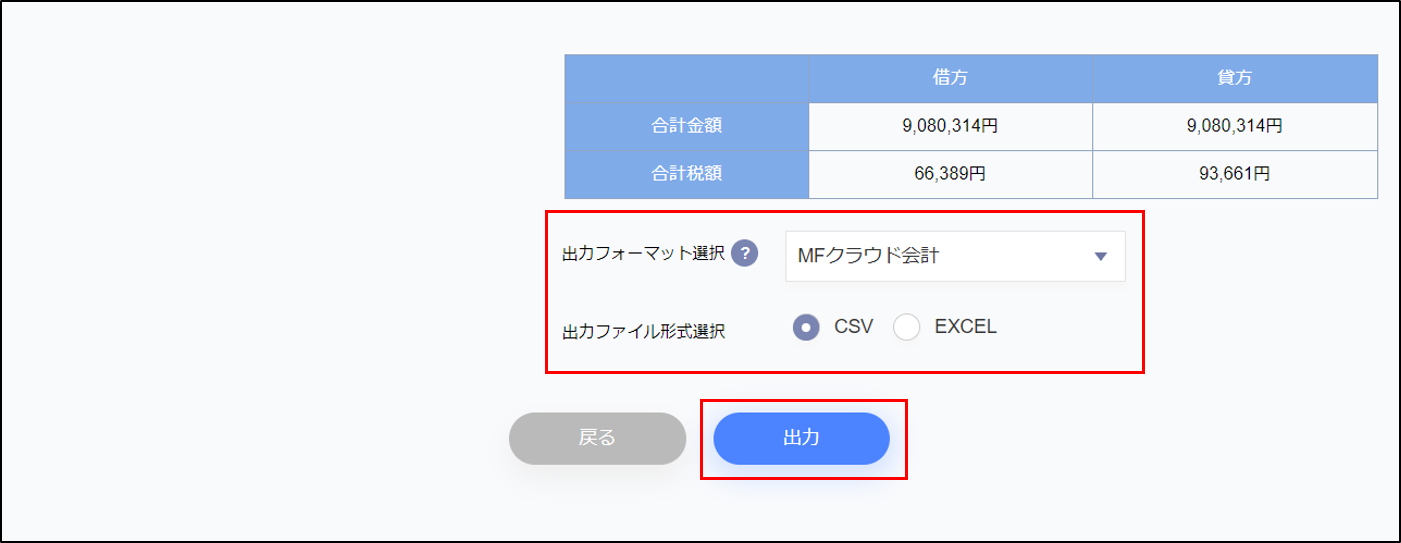Click the 出力フォーマット選択 label
Screen dimensions: 1401x543
[644, 255]
